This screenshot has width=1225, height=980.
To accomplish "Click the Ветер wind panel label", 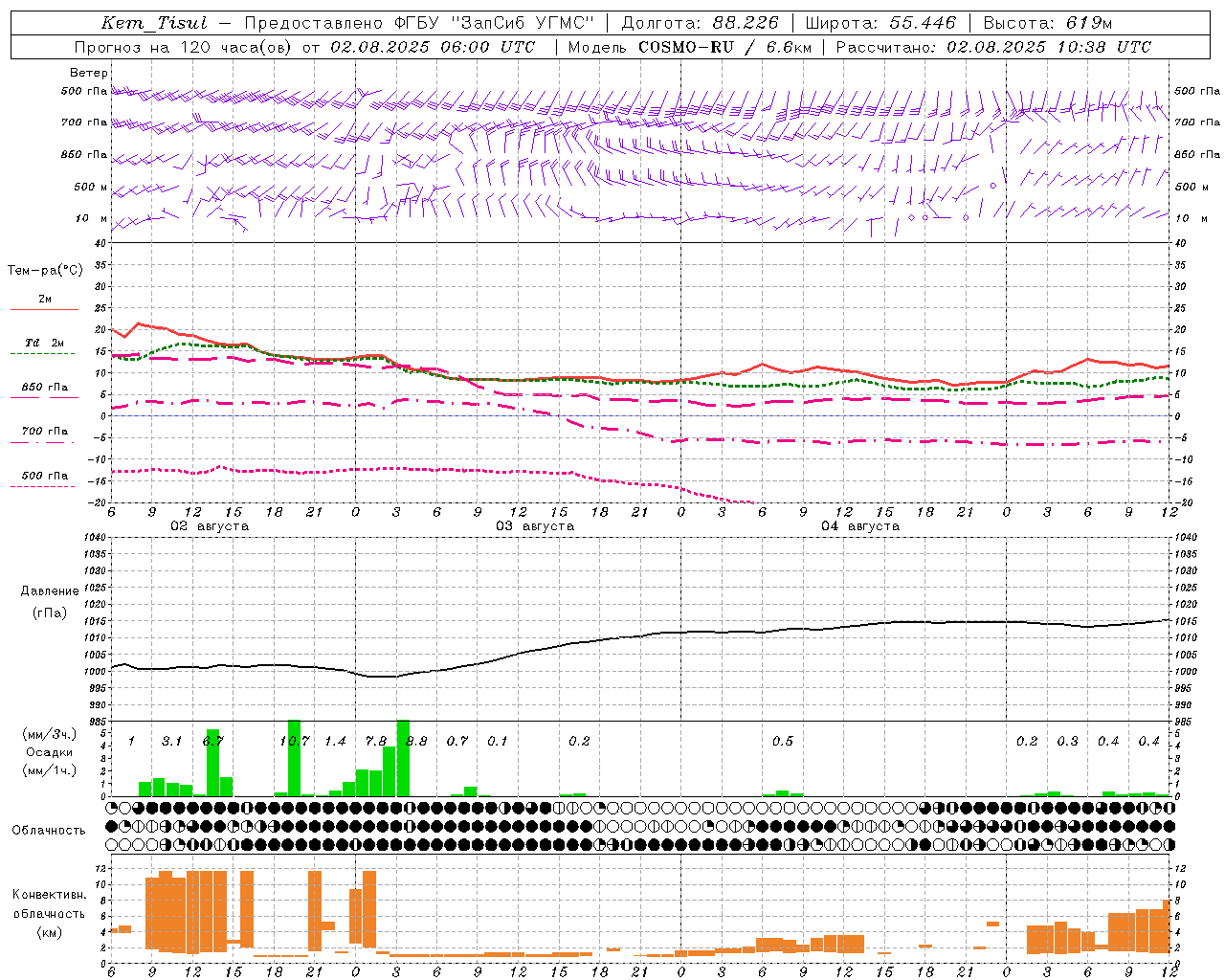I will coord(89,73).
